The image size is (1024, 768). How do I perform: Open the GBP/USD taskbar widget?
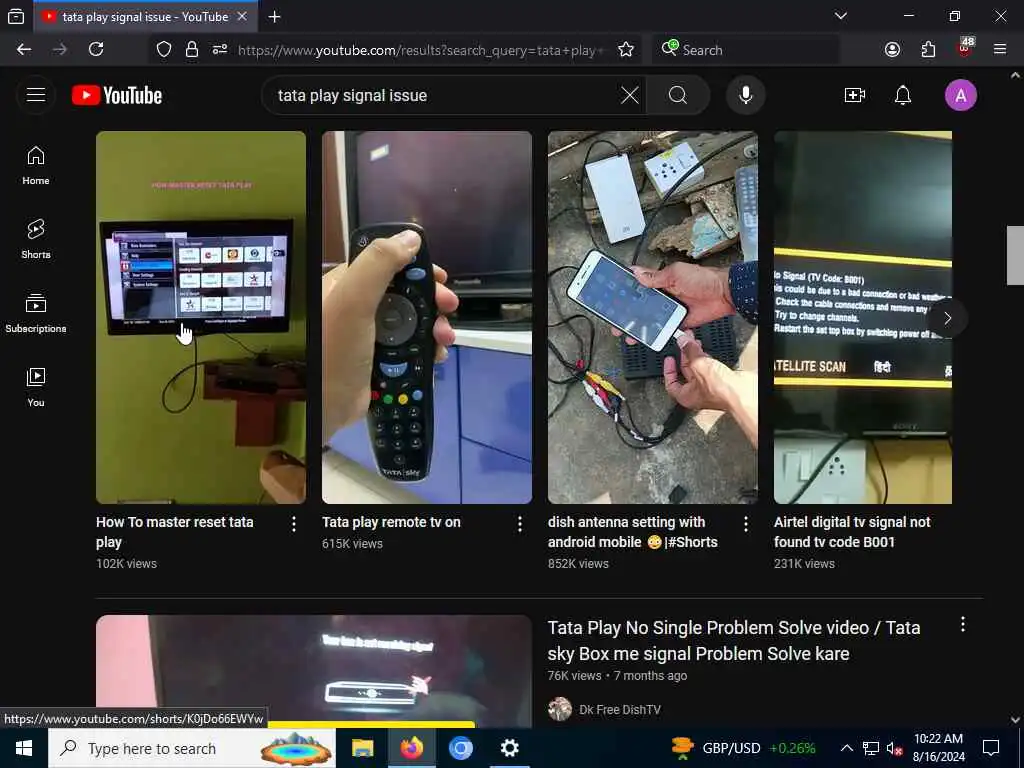click(x=743, y=748)
